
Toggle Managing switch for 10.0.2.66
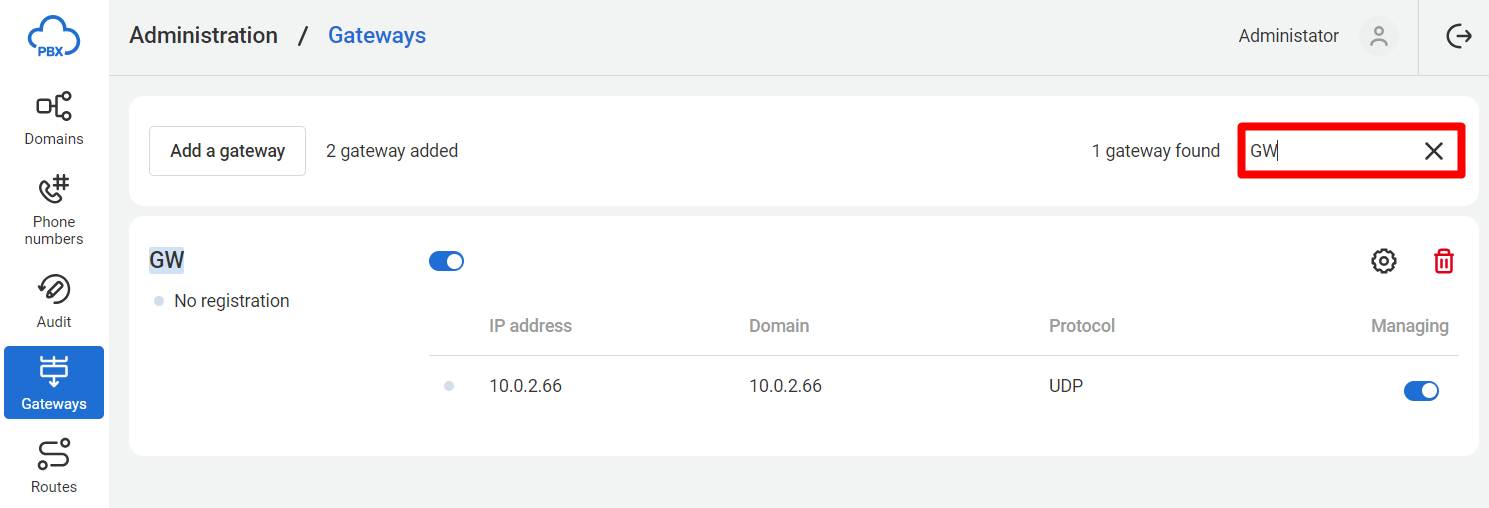coord(1421,390)
